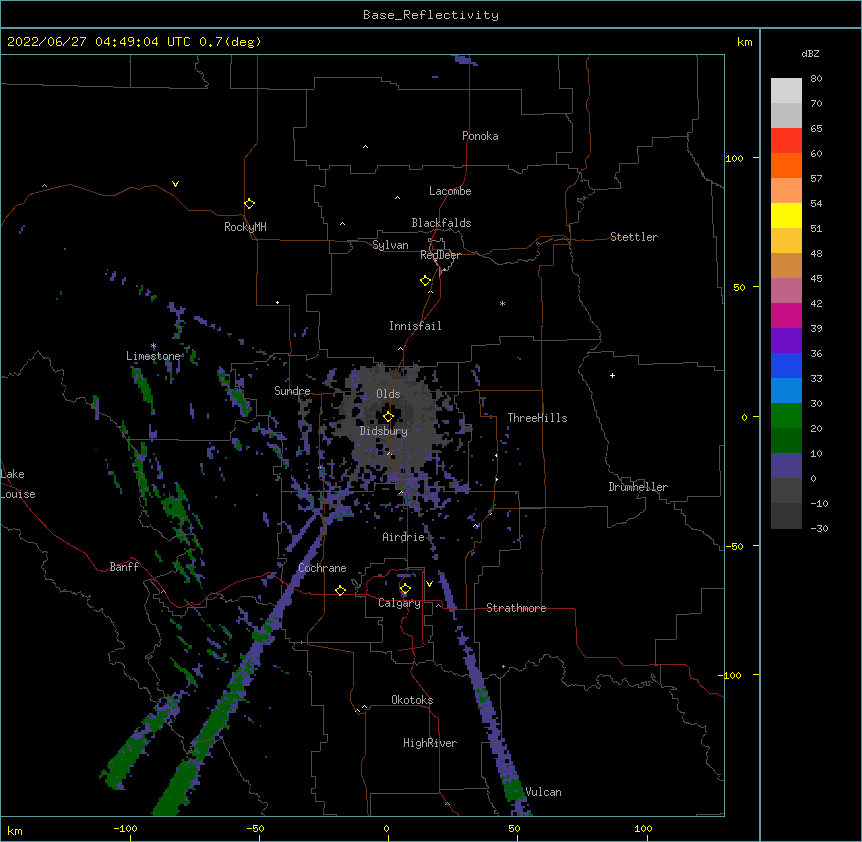Click the yellow diamond marker above RockyMH
862x842 pixels.
249,204
